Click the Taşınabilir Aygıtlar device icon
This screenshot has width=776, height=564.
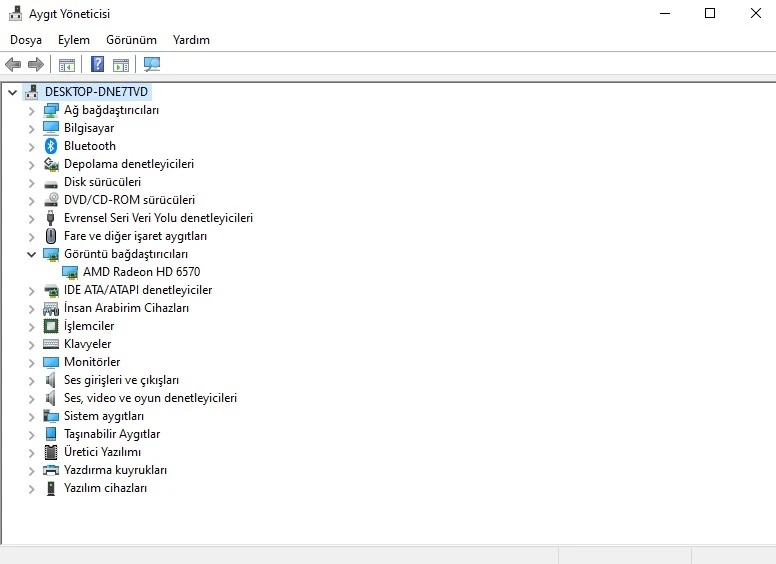pos(50,434)
